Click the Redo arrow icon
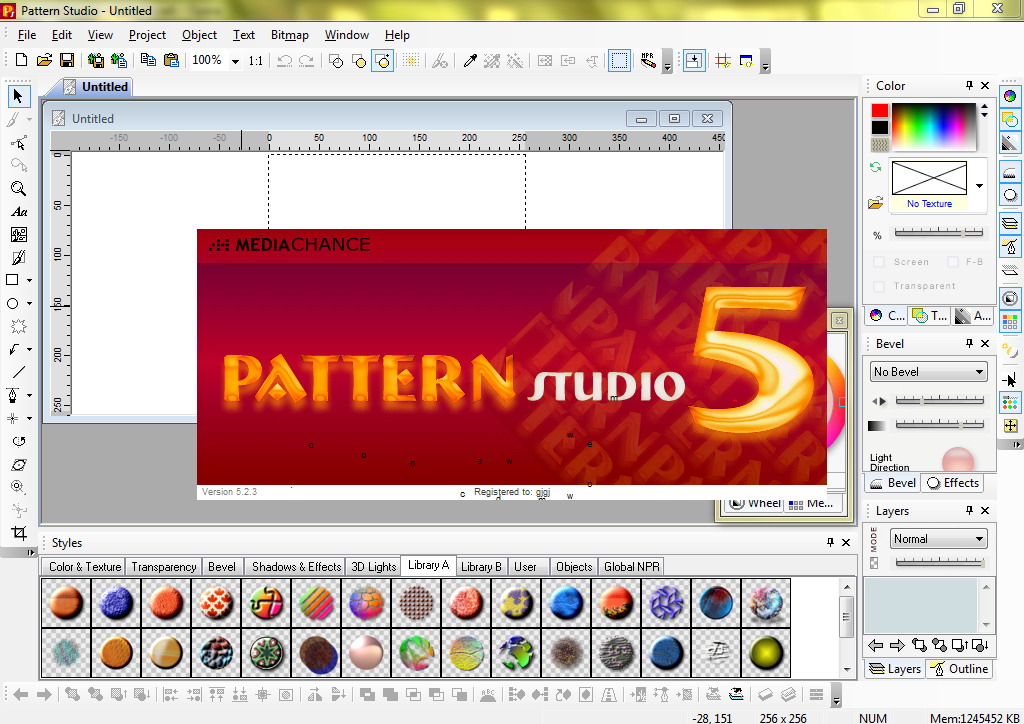 click(x=306, y=61)
